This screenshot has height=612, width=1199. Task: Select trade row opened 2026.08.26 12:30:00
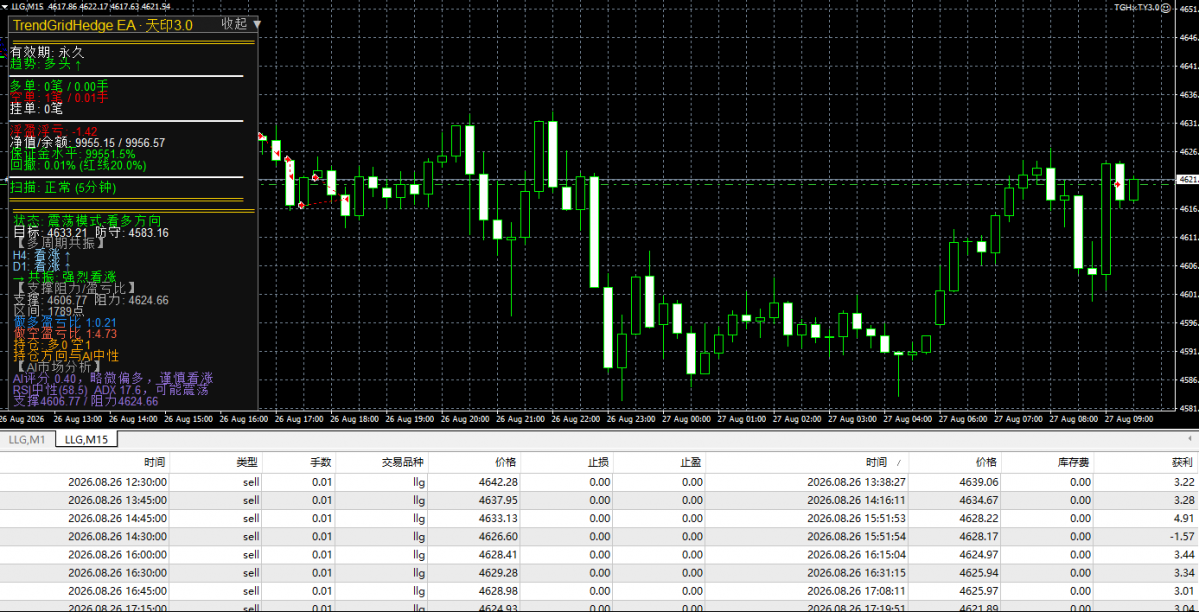pos(599,482)
